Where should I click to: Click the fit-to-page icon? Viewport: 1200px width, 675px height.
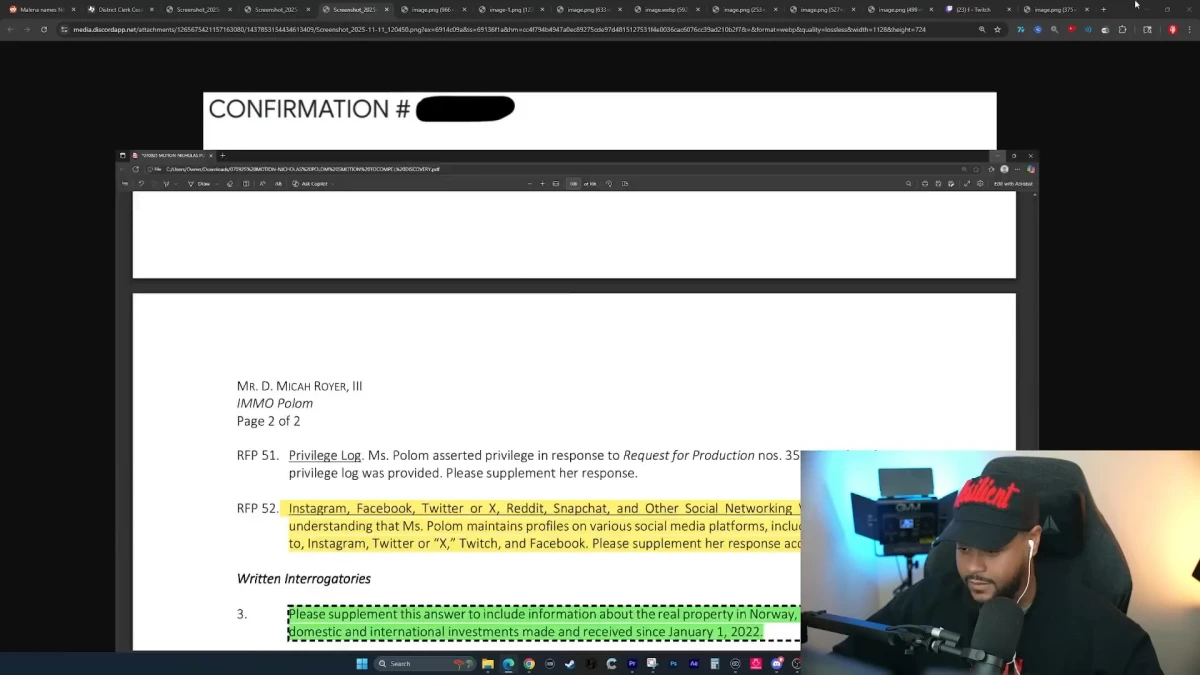556,184
